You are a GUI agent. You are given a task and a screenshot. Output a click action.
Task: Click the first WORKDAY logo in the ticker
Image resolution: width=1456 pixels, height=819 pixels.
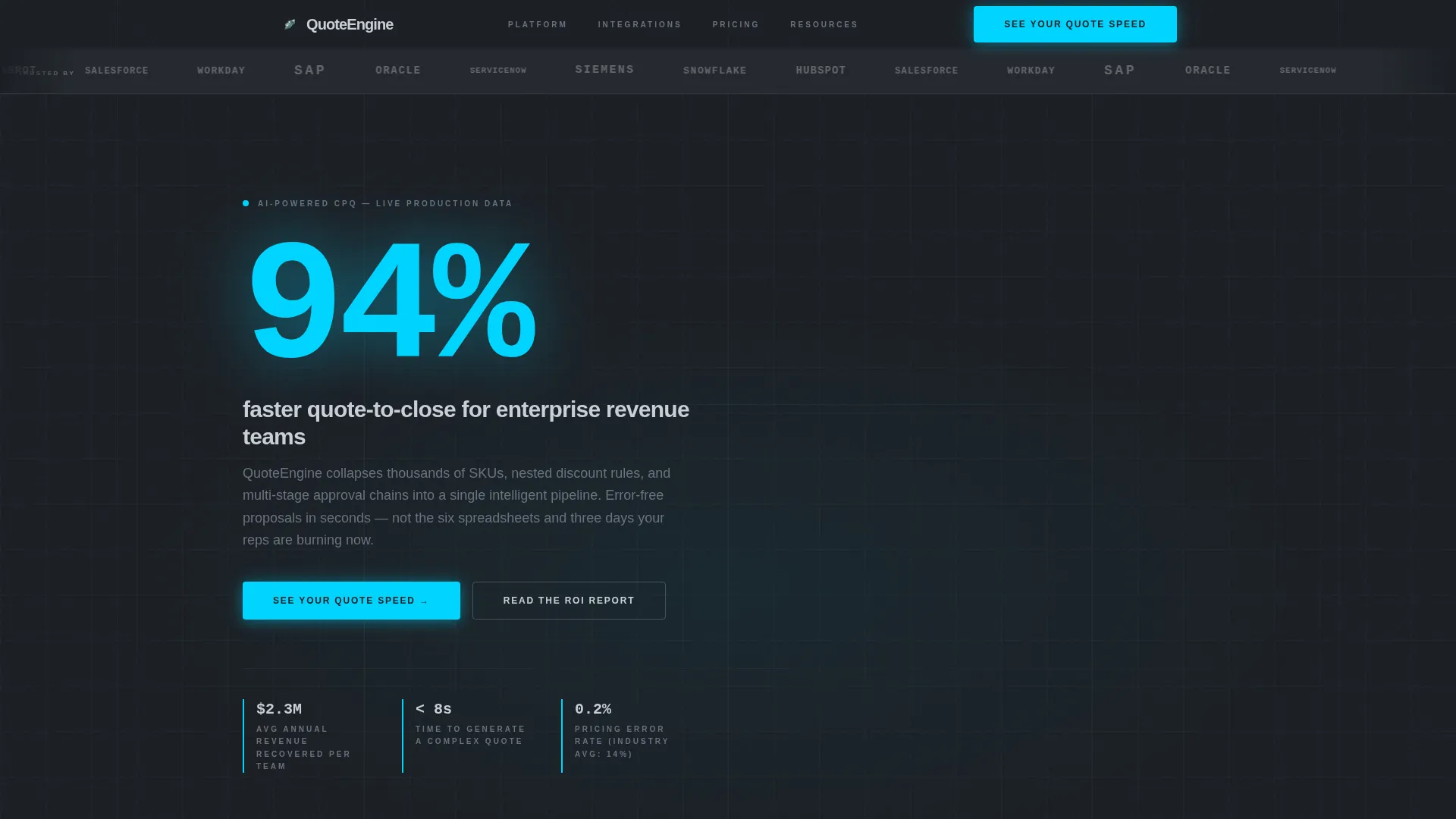tap(221, 71)
